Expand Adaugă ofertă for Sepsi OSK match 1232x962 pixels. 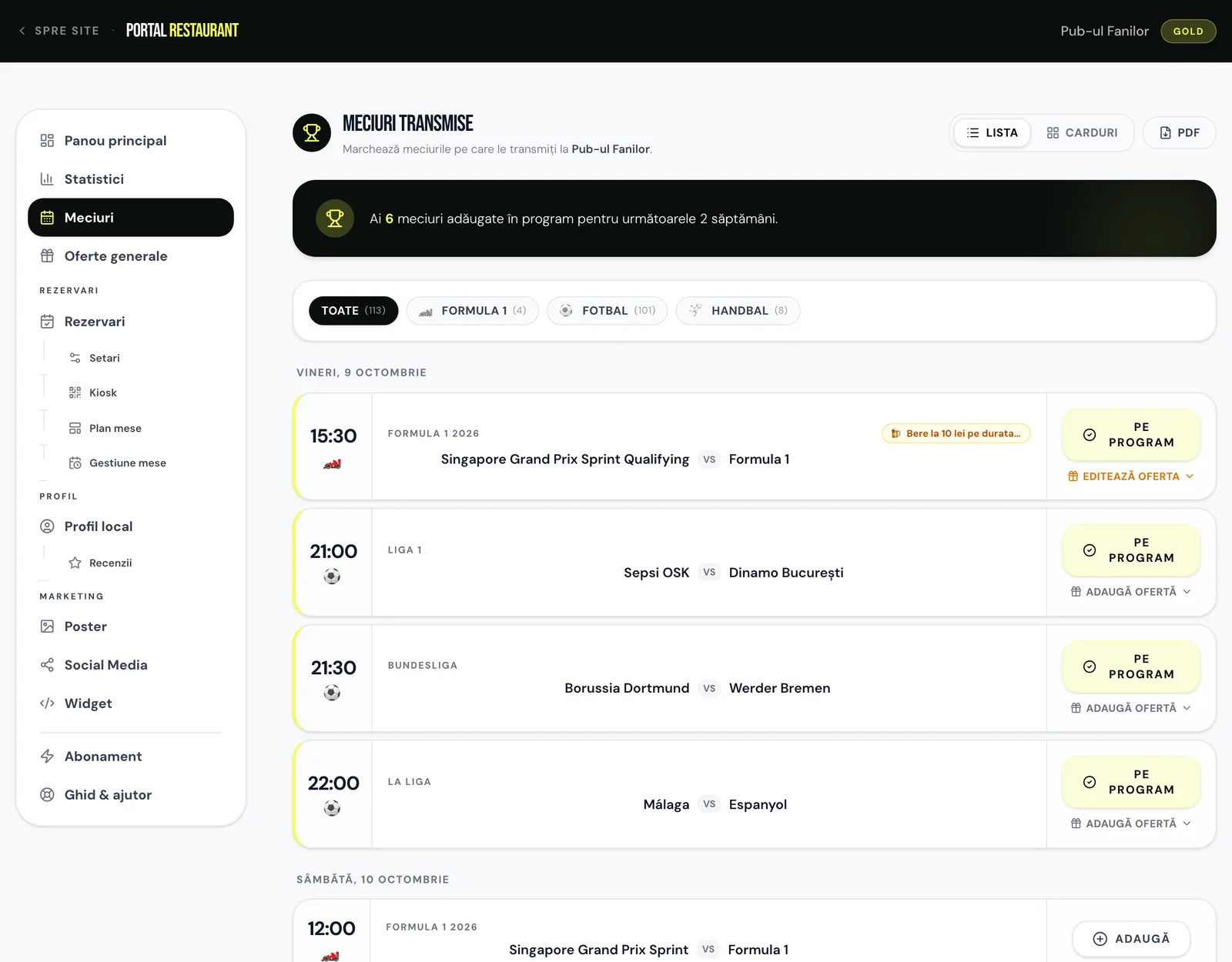1131,592
